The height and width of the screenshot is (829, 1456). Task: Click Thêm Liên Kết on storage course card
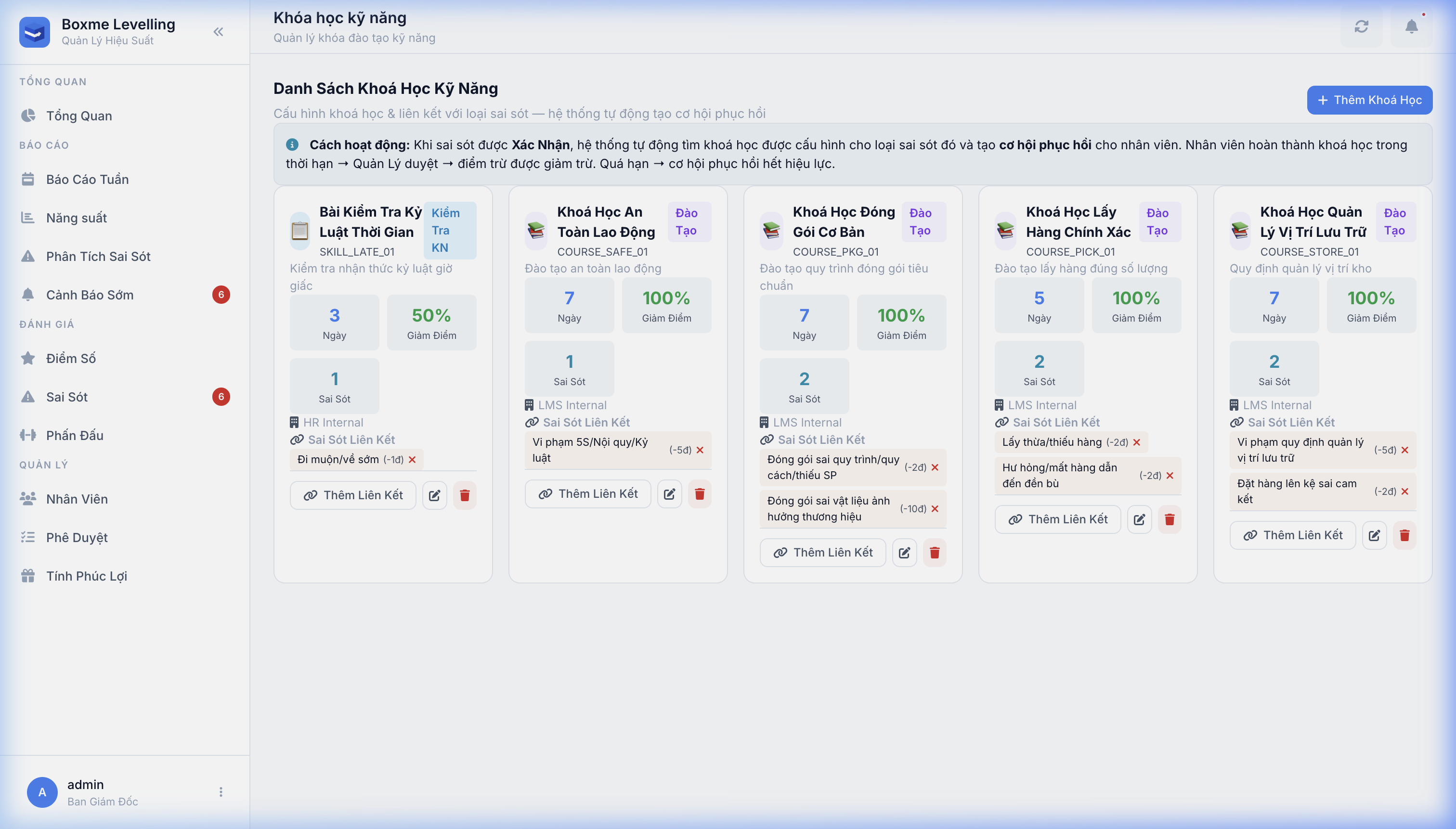(1293, 535)
